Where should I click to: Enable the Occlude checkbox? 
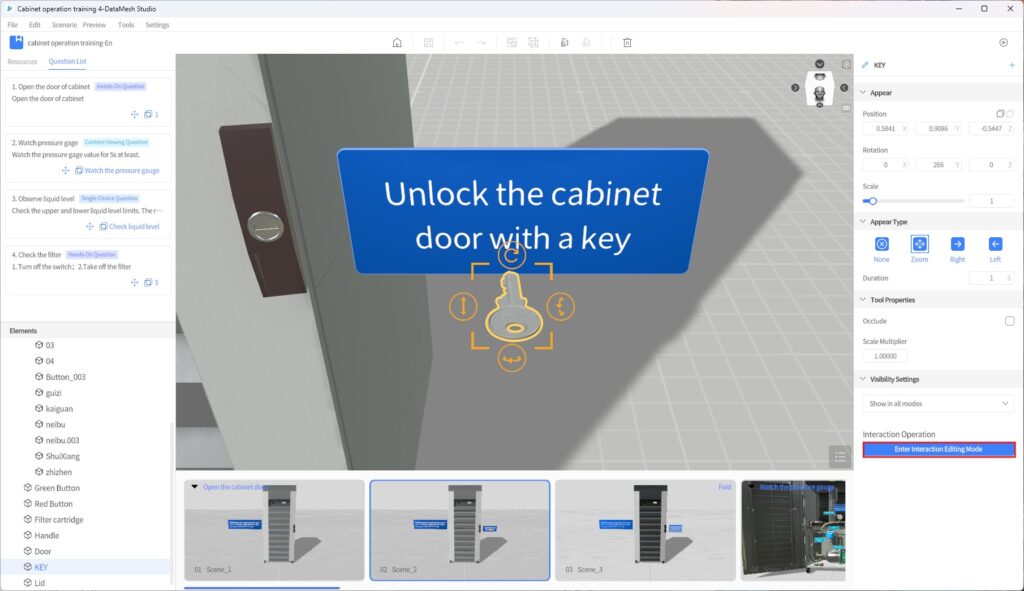click(1009, 321)
